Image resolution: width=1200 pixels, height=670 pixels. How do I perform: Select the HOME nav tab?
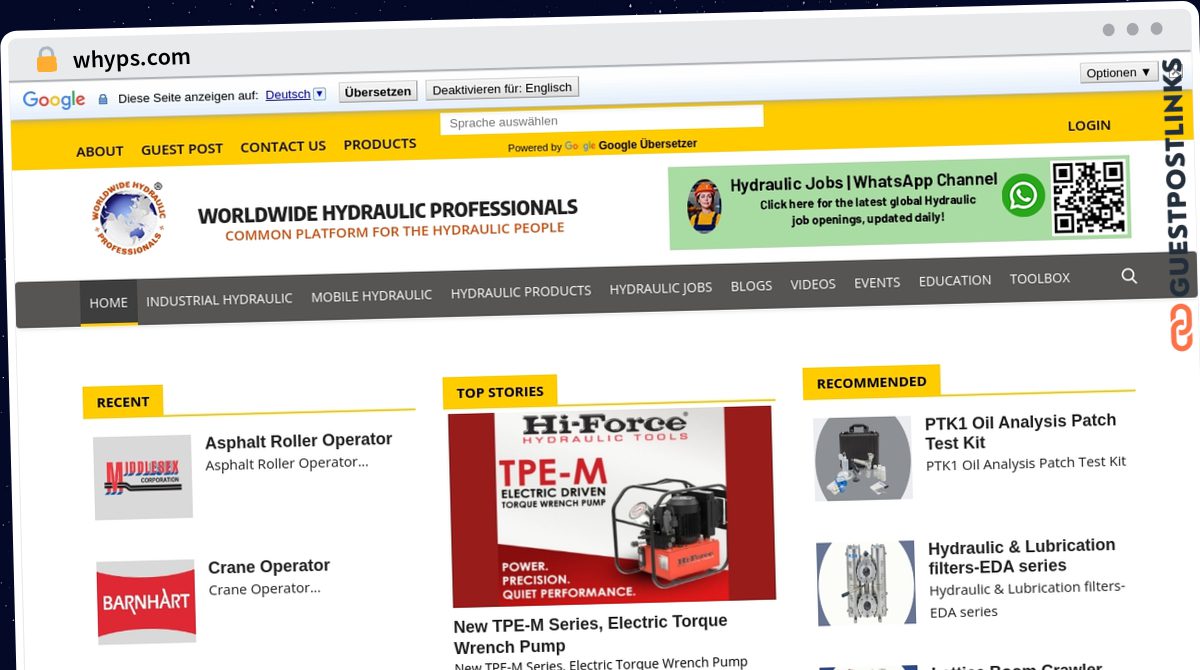point(109,302)
